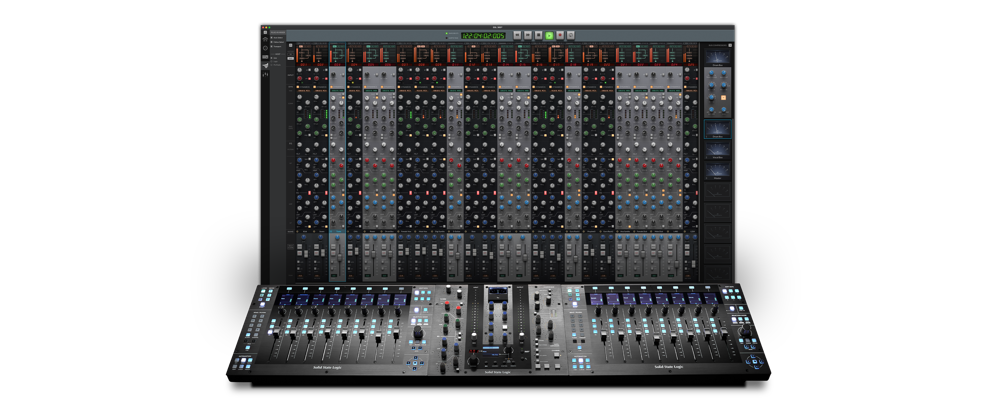Select the highlighted grey channel strip 003
1000x410 pixels.
pos(337,163)
